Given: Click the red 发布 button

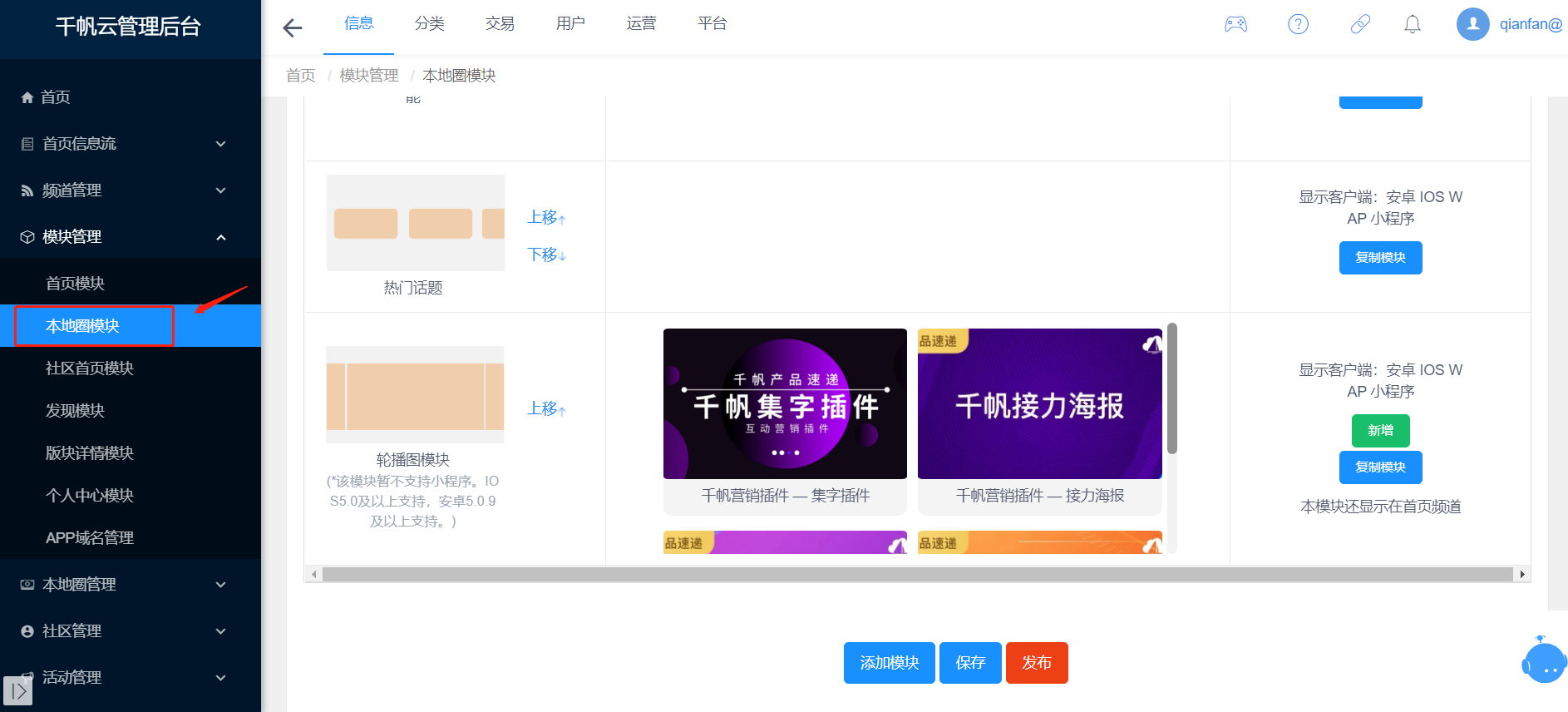Looking at the screenshot, I should [x=1037, y=663].
